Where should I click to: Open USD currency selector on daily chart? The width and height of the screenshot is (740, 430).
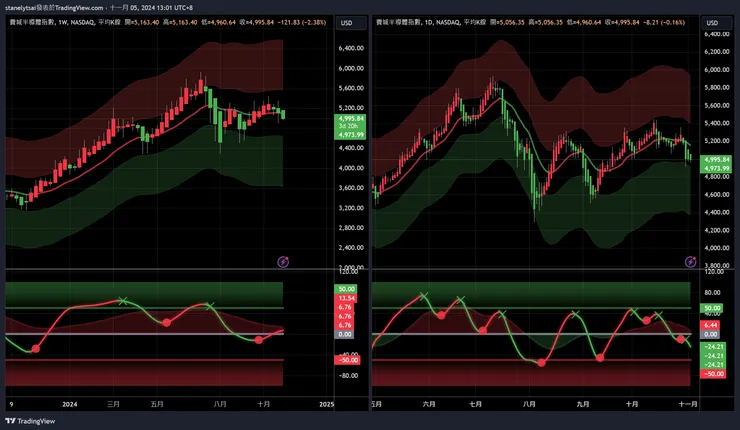pos(716,23)
